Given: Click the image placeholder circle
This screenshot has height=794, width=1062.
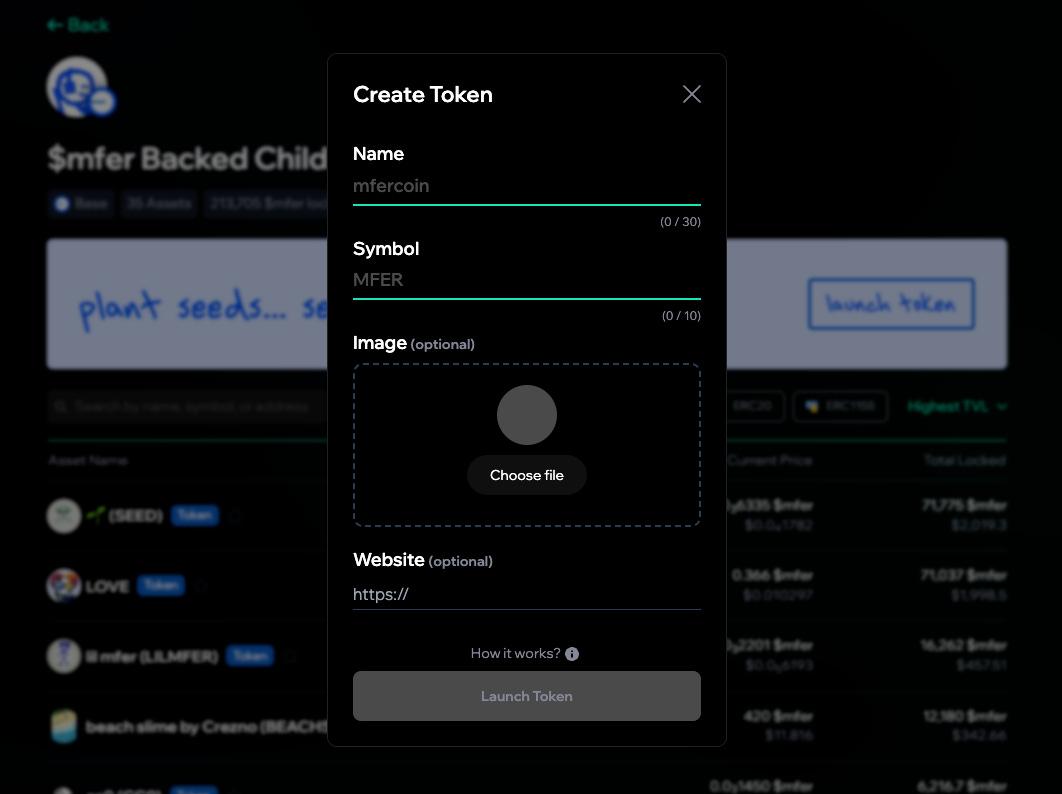Looking at the screenshot, I should click(x=526, y=415).
